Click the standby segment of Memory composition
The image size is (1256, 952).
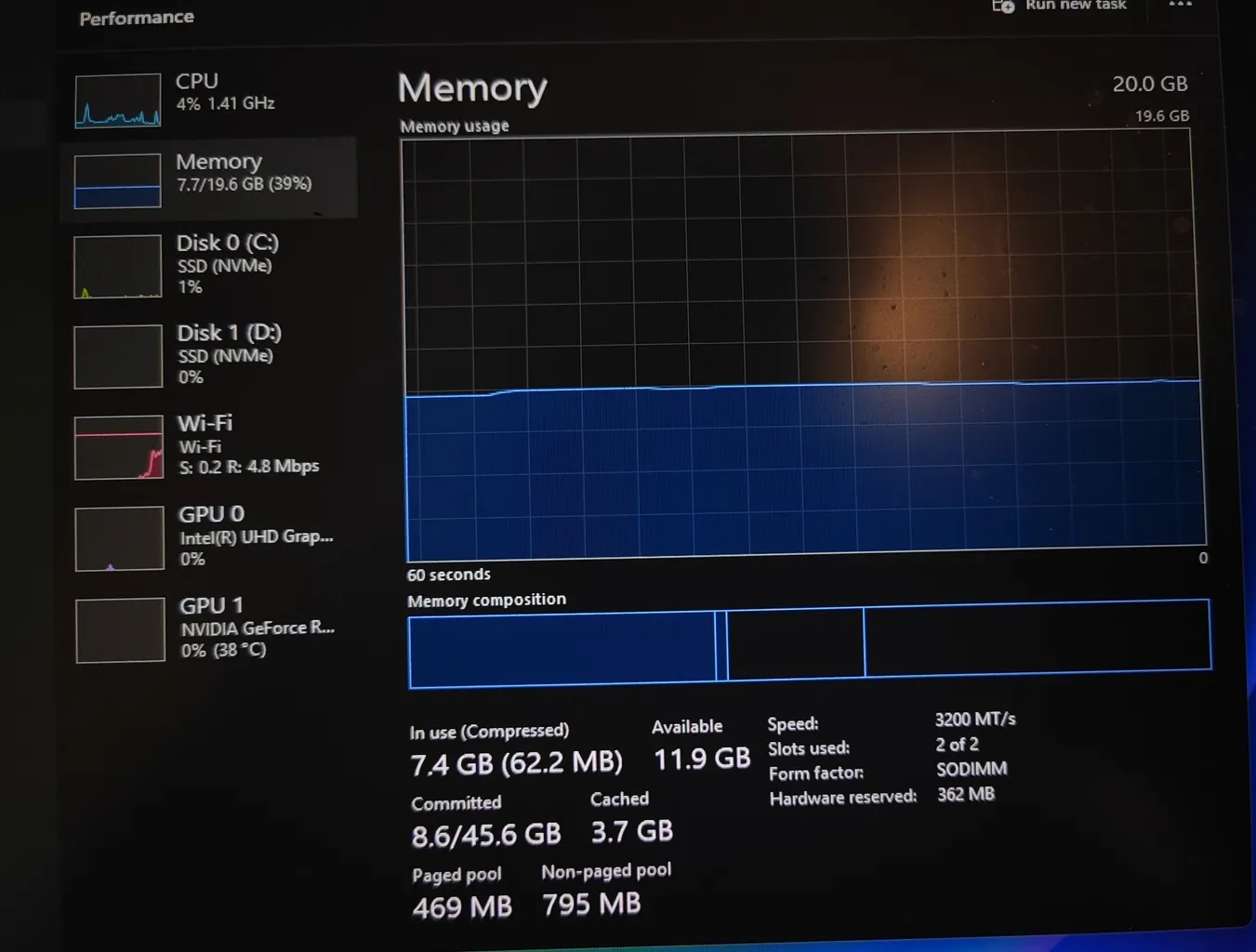[796, 642]
